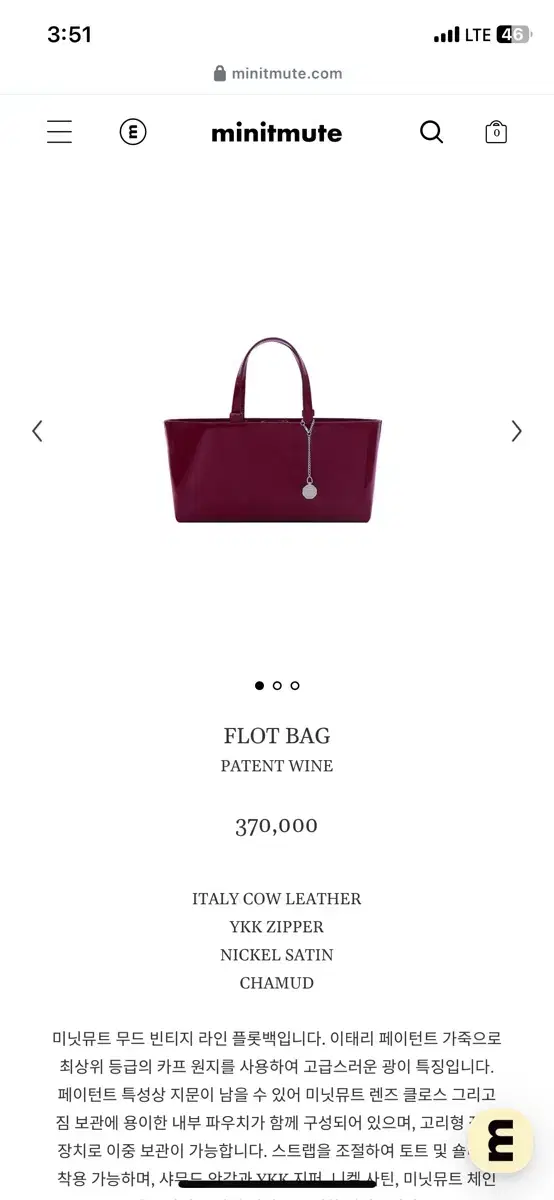The width and height of the screenshot is (554, 1200).
Task: Select the second carousel dot
Action: tap(277, 686)
